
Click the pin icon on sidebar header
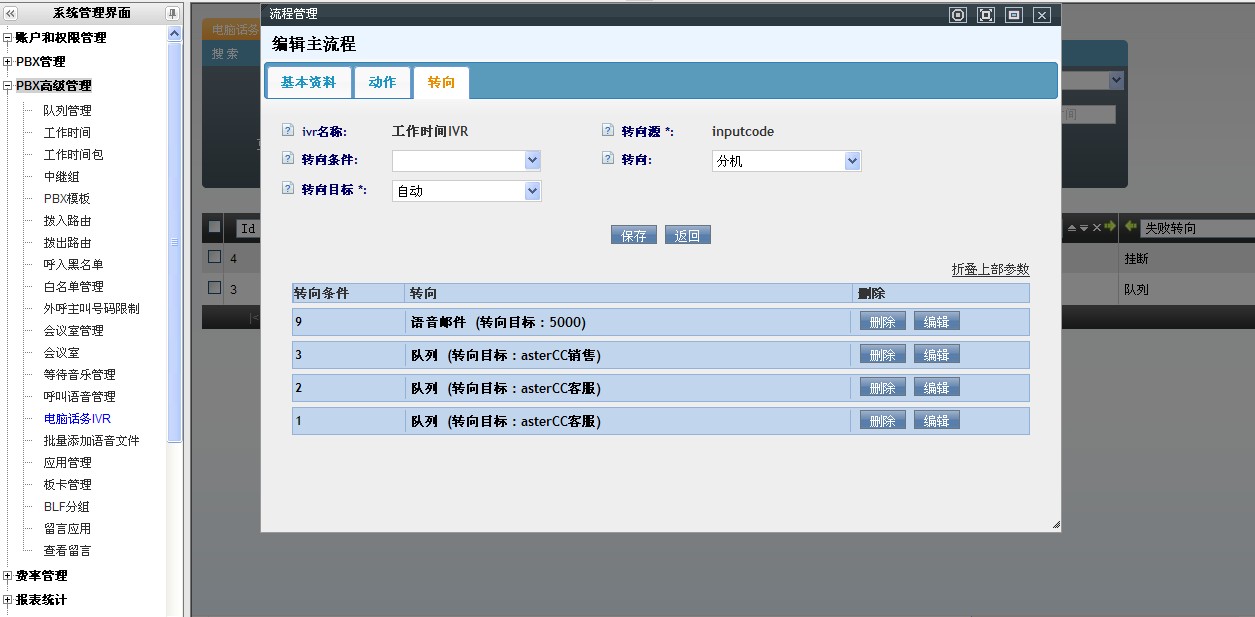(172, 13)
